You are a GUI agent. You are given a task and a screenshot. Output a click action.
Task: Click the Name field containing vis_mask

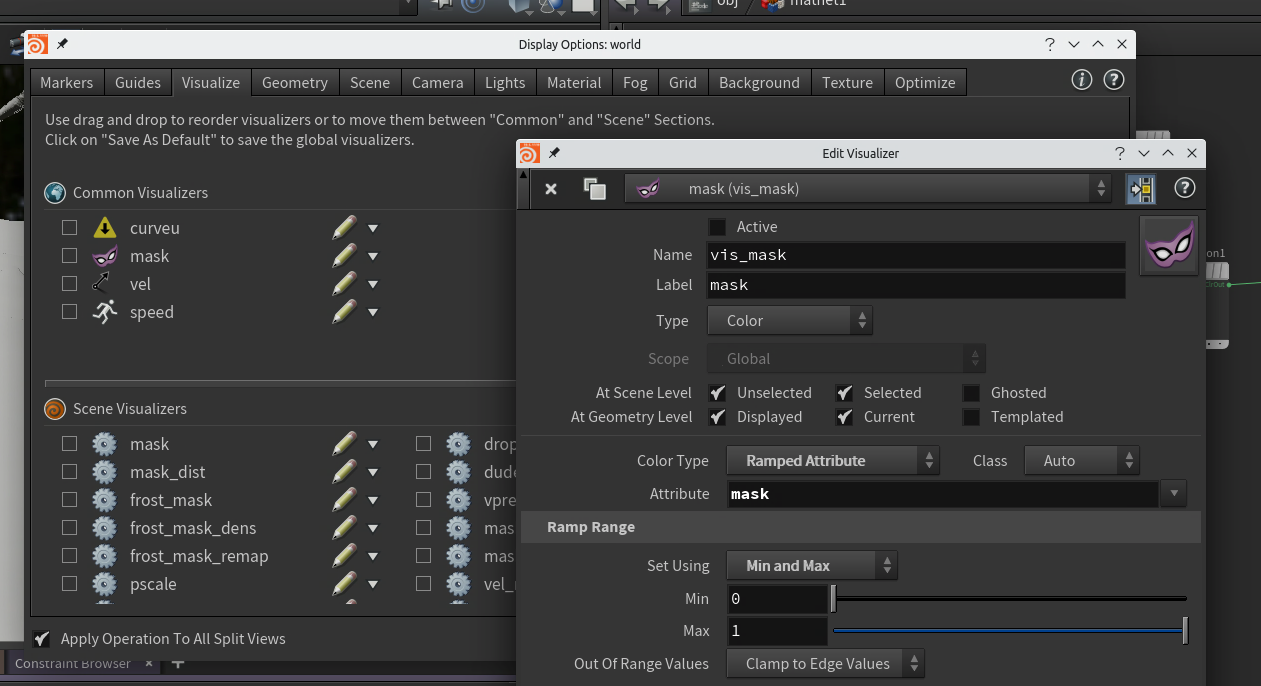point(915,255)
